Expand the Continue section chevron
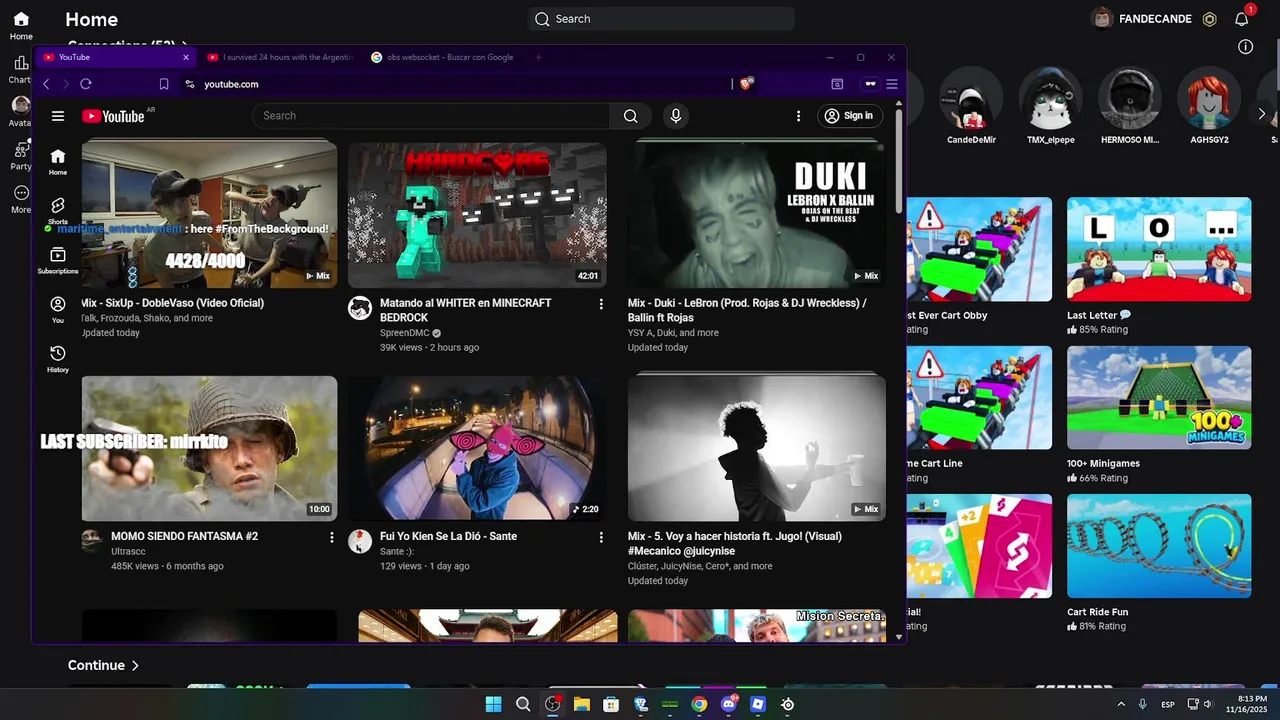The height and width of the screenshot is (720, 1280). click(135, 665)
